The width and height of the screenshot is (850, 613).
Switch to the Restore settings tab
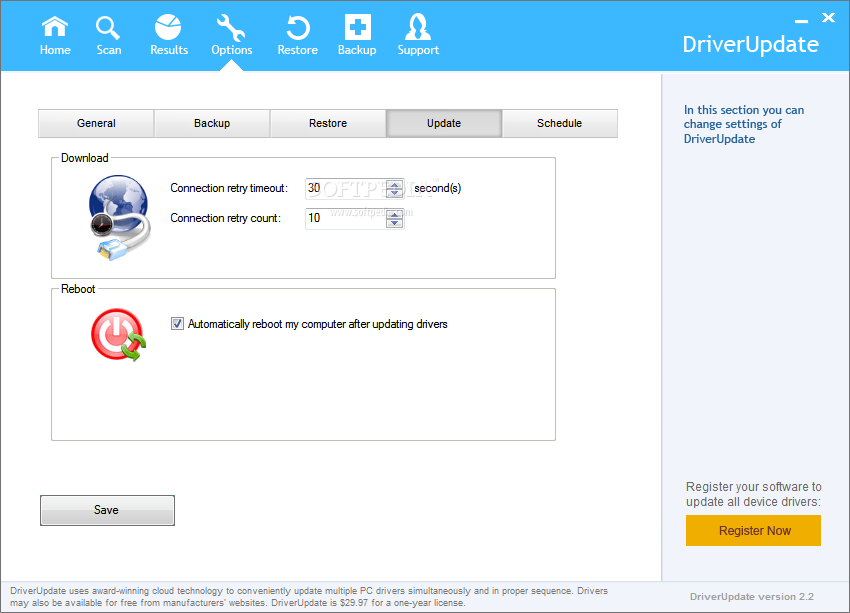click(328, 123)
